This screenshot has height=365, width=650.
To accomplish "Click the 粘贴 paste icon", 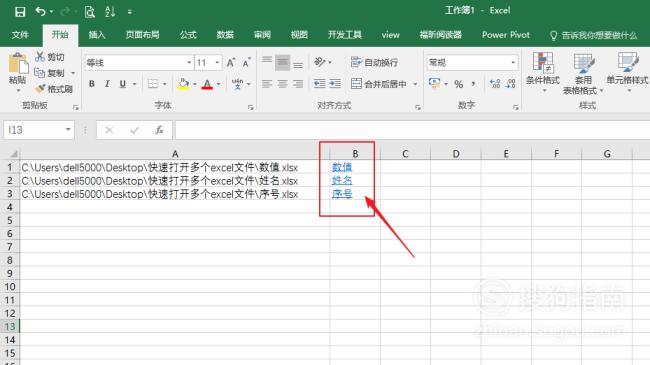I will click(x=18, y=63).
